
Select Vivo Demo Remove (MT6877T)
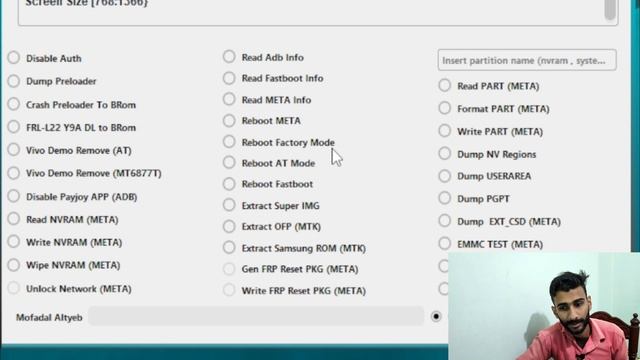(x=14, y=173)
